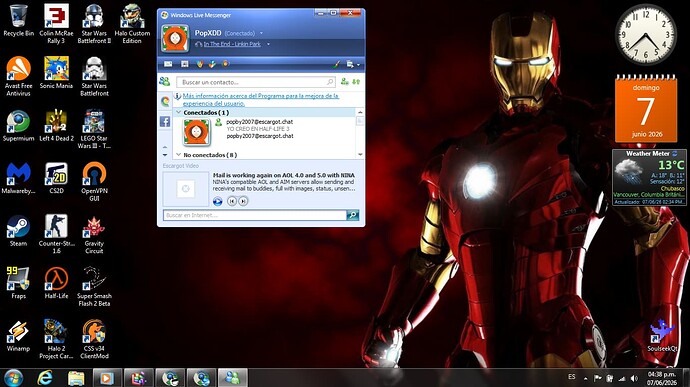Launch Internet Explorer from the taskbar
This screenshot has width=690, height=387.
45,378
